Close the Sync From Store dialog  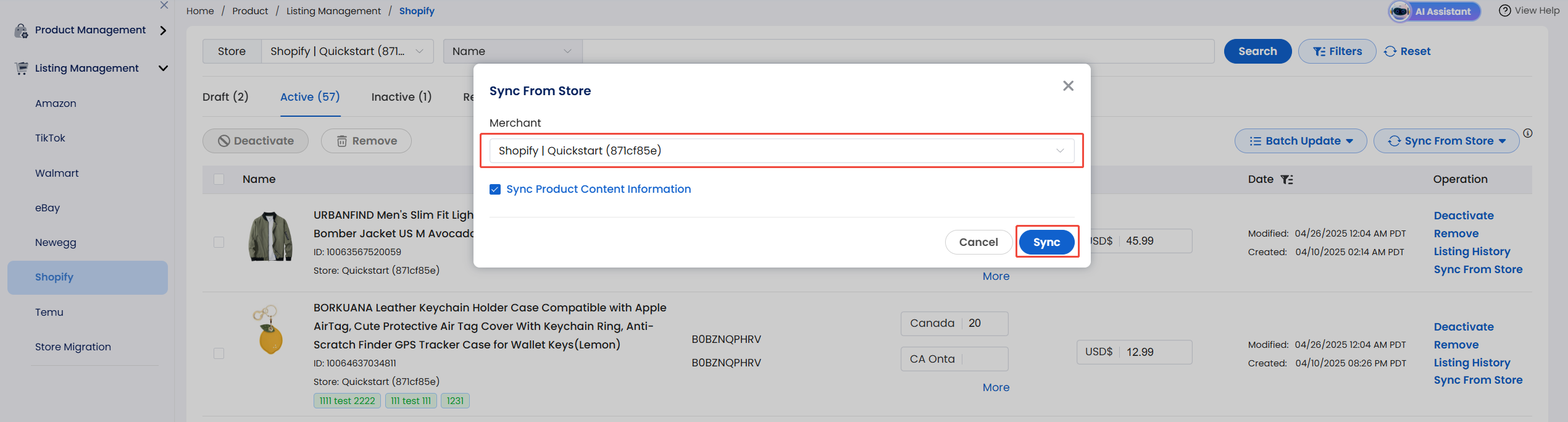pyautogui.click(x=1068, y=86)
